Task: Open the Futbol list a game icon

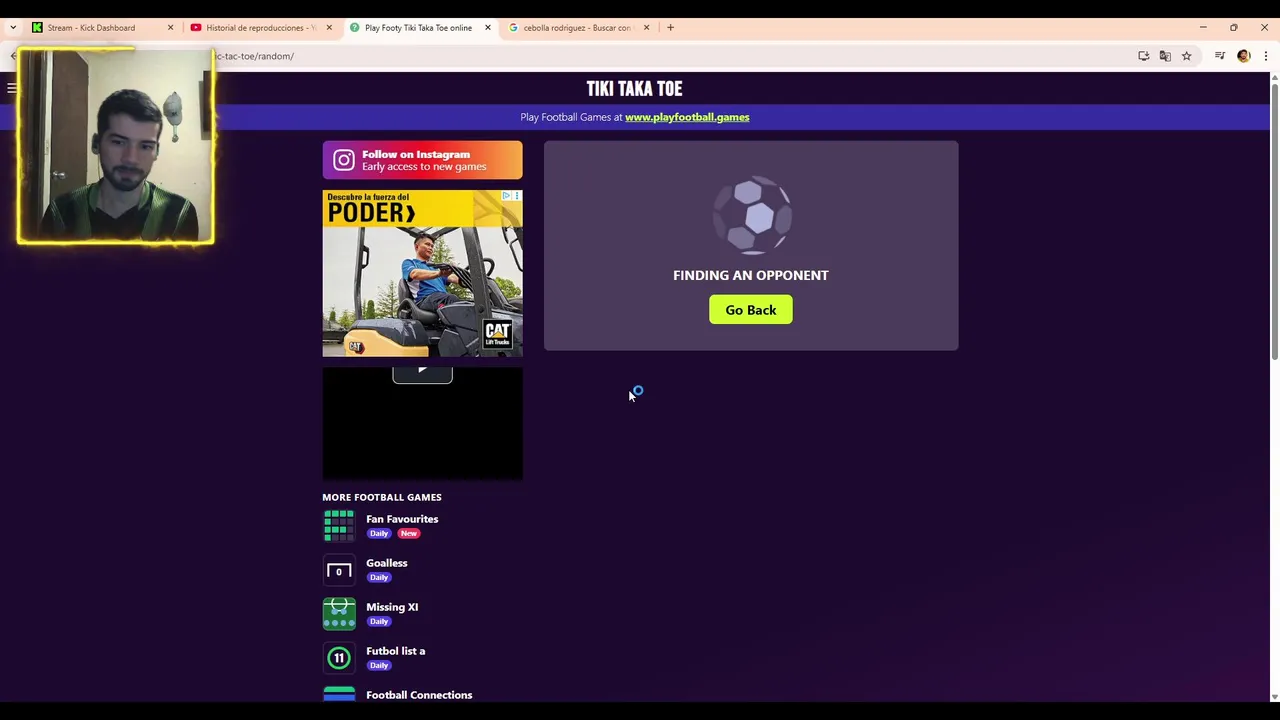Action: (x=339, y=658)
